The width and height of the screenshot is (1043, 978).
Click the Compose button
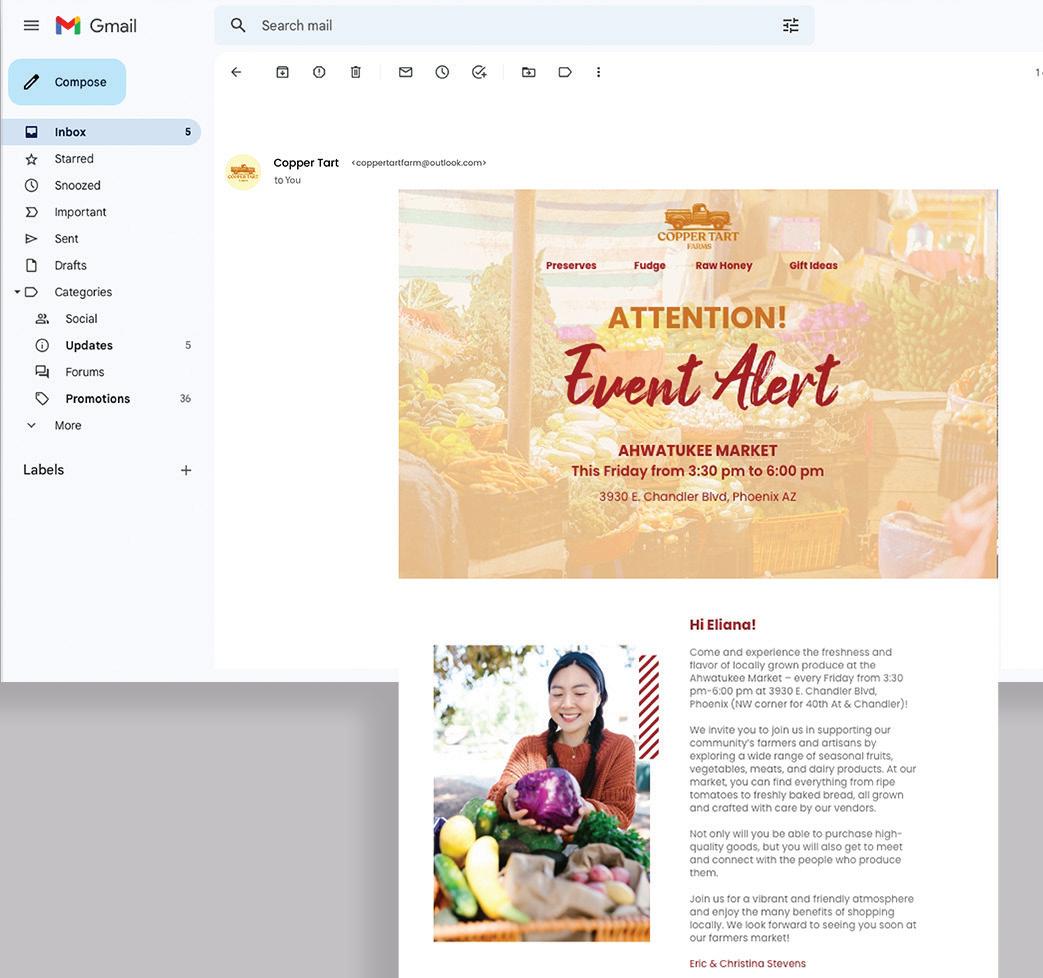pyautogui.click(x=67, y=82)
